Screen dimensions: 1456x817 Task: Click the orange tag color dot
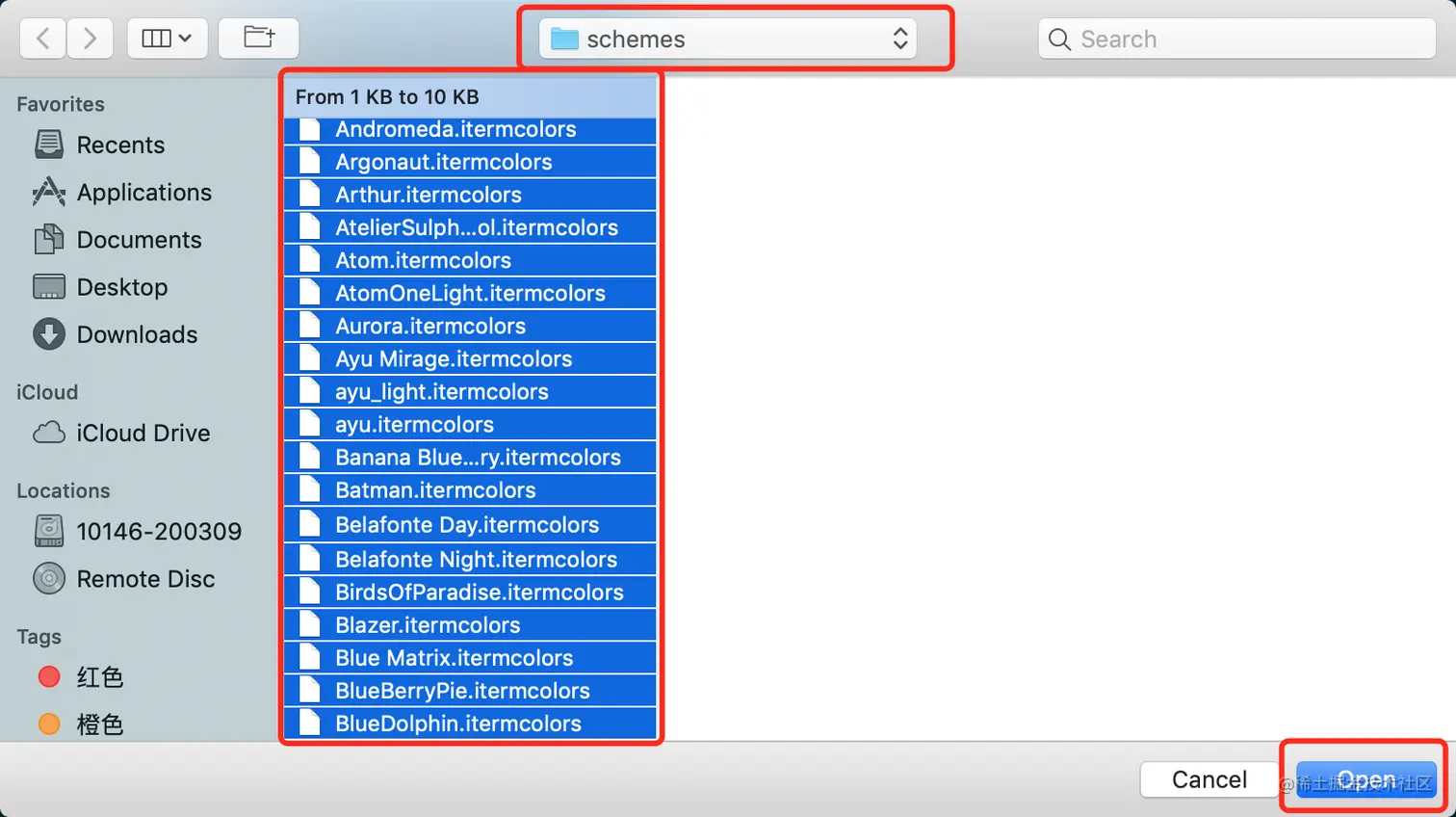click(49, 724)
